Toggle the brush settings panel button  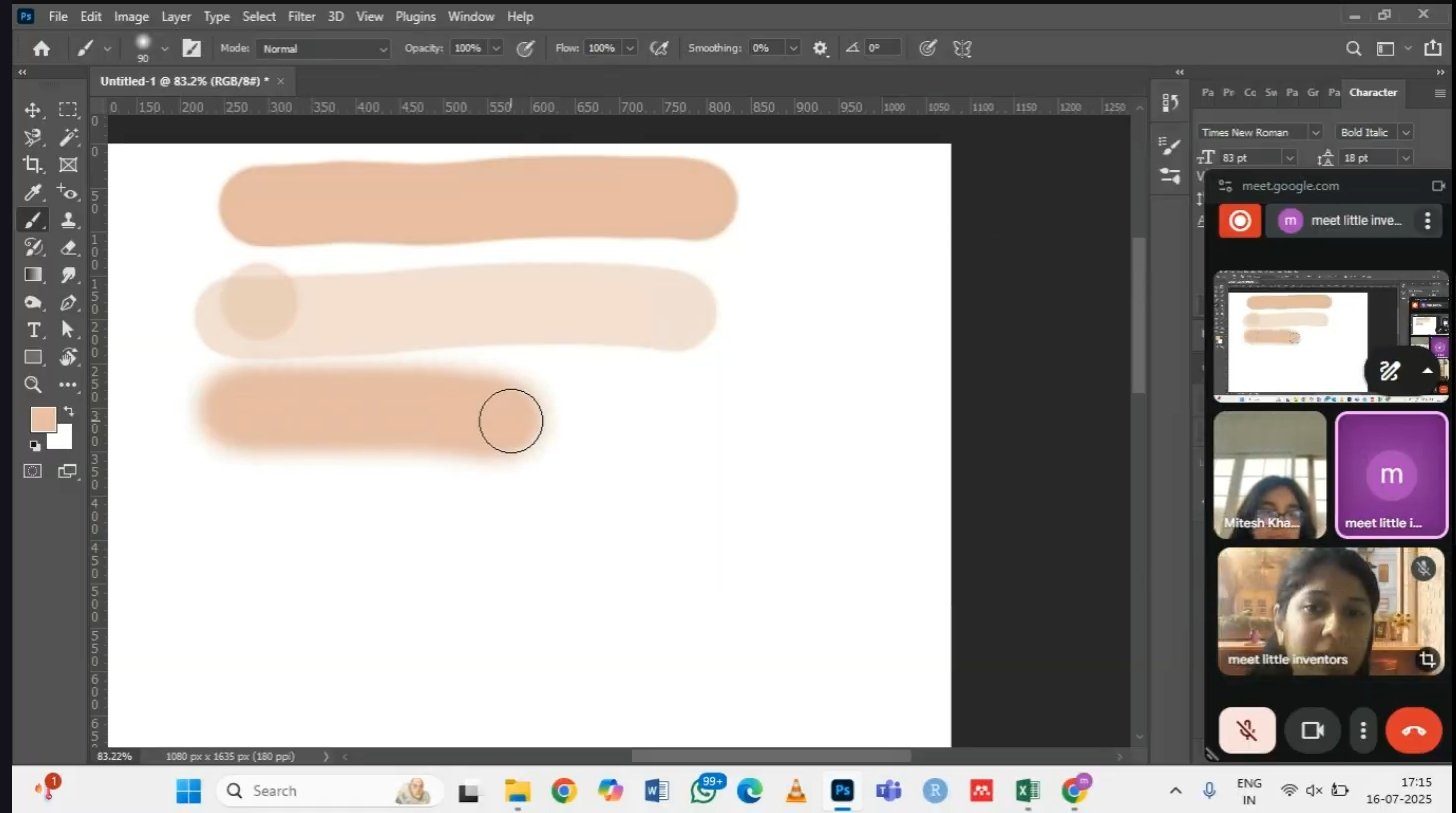(191, 48)
